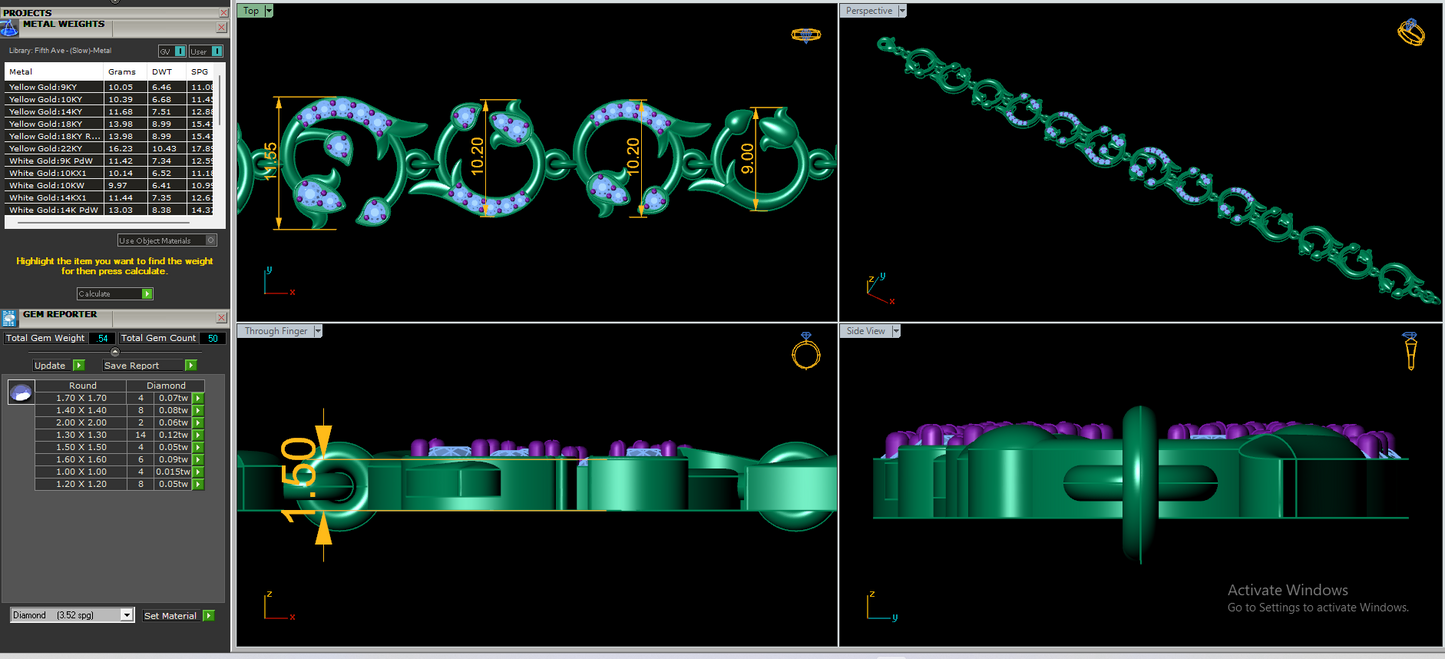Select the Yellow Gold:14KY row
Viewport: 1445px width, 659px height.
point(110,111)
